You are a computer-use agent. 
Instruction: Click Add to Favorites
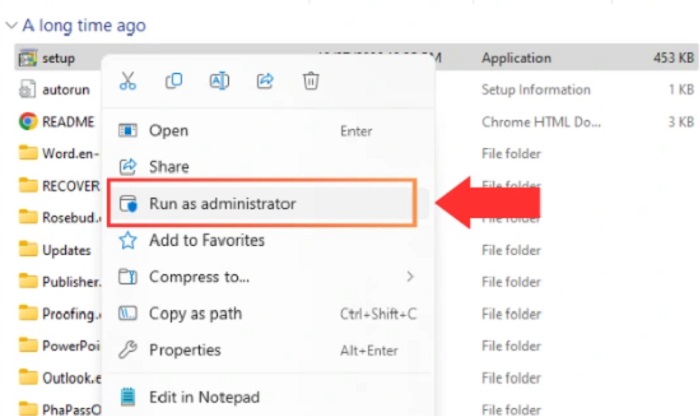click(206, 240)
